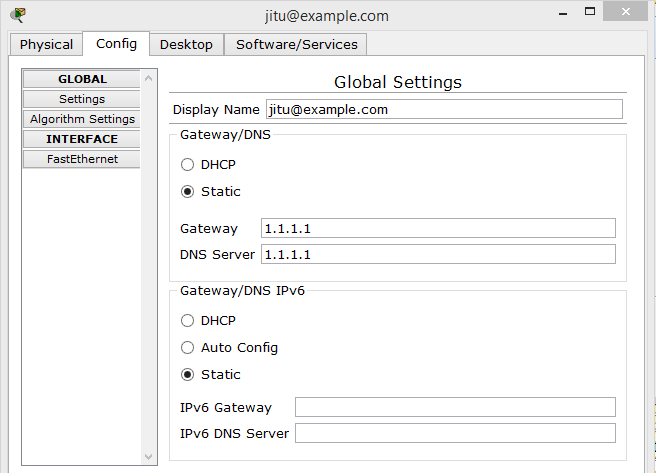Viewport: 656px width, 473px height.
Task: Click the Gateway address field
Action: [438, 228]
